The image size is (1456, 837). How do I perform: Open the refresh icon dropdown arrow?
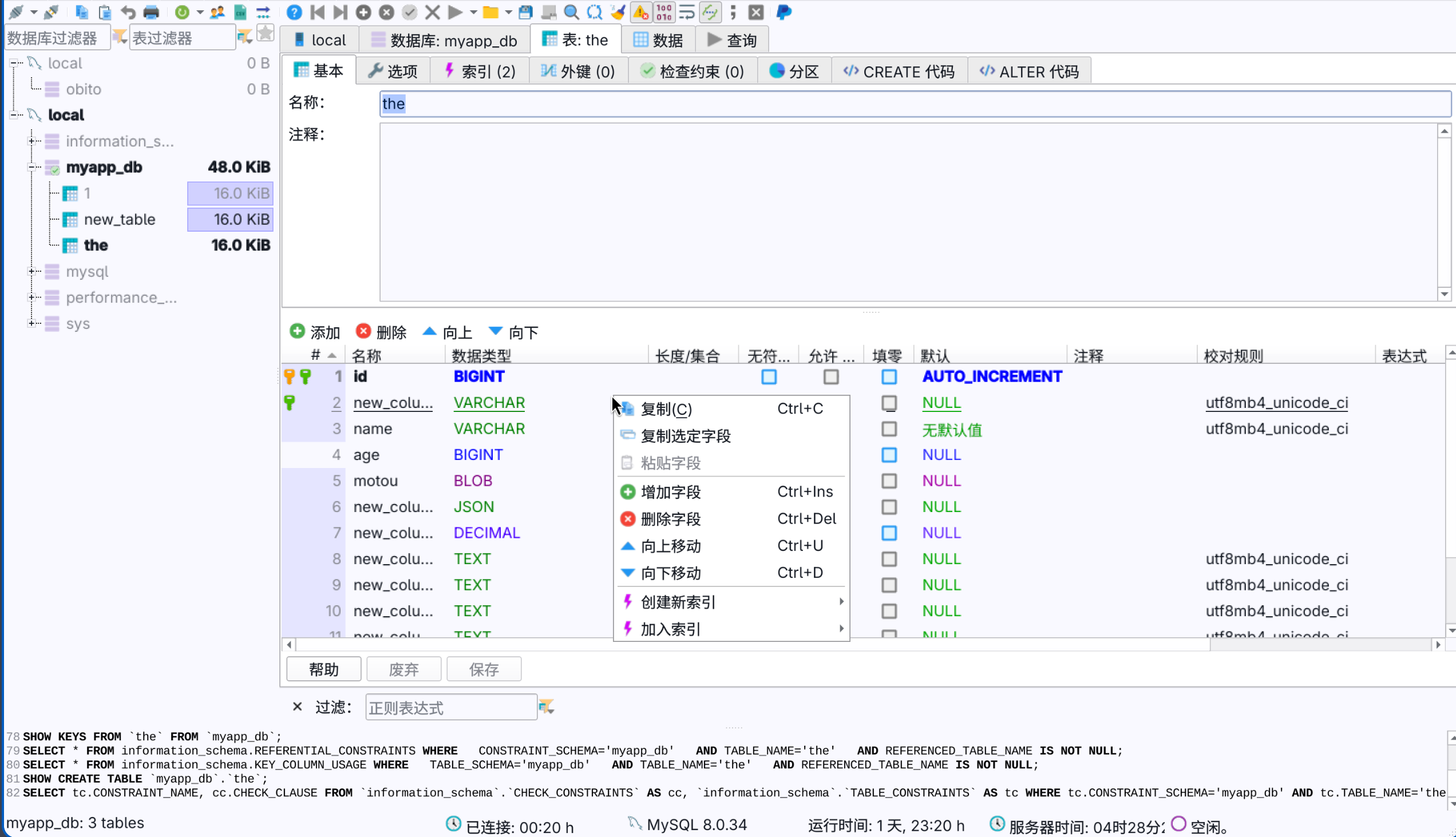[200, 12]
